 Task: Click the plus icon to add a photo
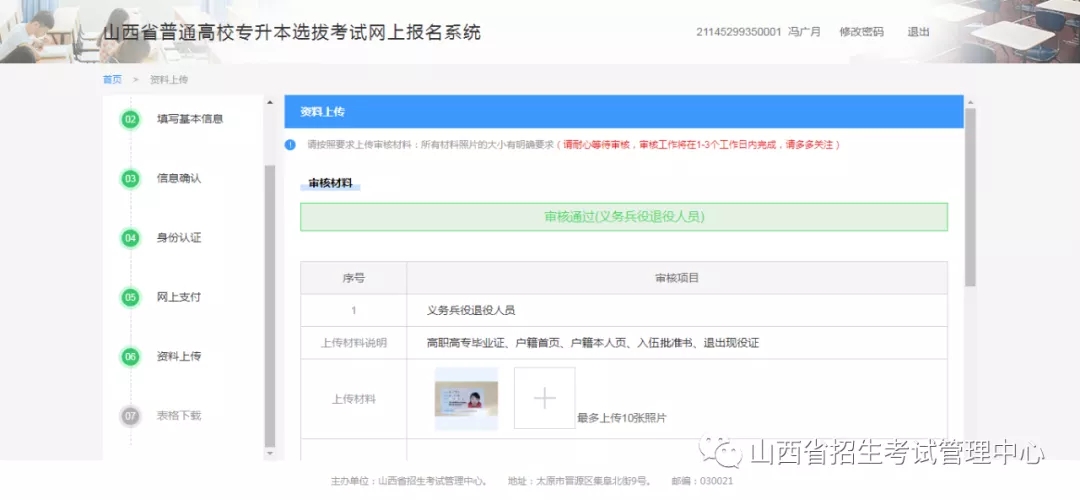coord(544,398)
